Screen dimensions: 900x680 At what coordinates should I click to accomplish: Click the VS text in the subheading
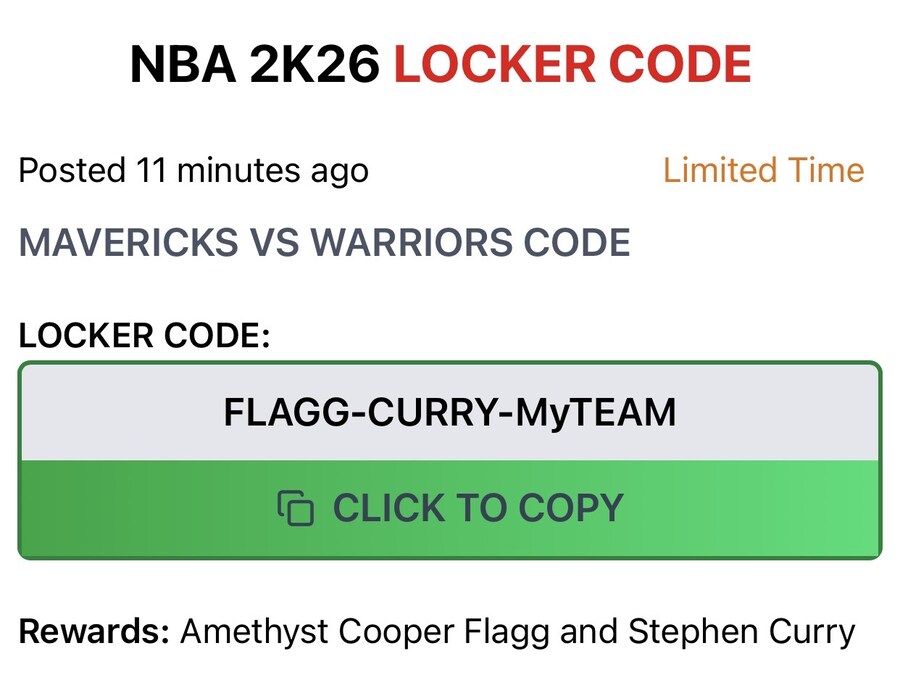(x=272, y=243)
